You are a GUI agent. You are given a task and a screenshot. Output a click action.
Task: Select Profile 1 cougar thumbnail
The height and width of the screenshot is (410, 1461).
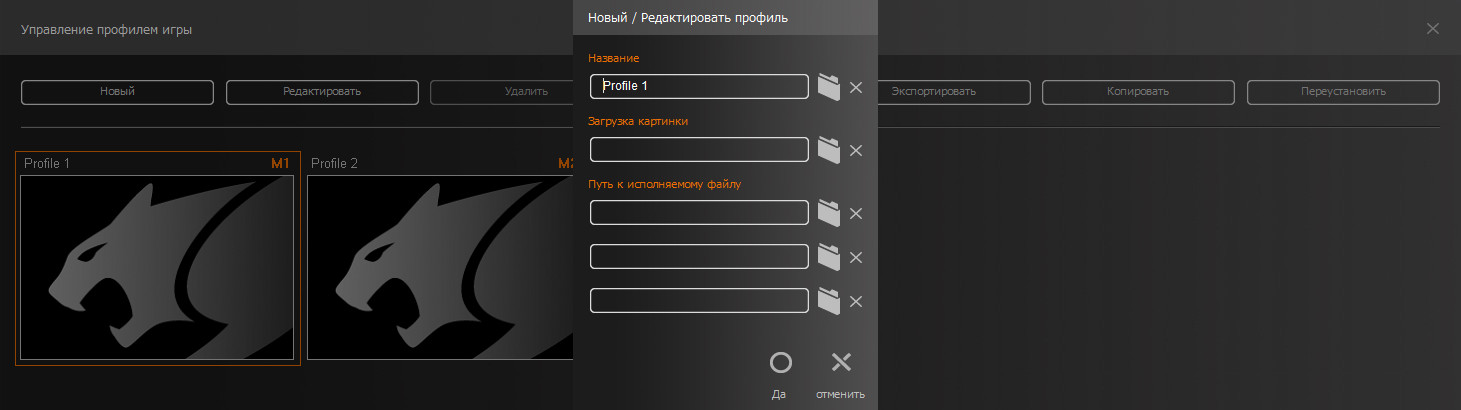click(157, 267)
